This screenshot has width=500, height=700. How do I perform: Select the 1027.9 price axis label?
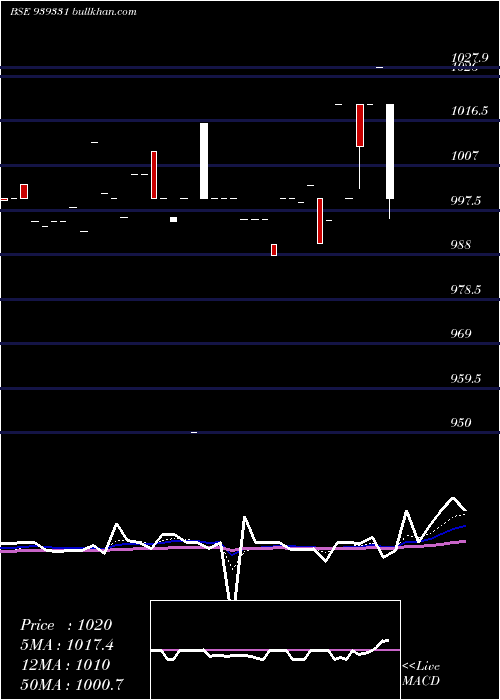(469, 57)
